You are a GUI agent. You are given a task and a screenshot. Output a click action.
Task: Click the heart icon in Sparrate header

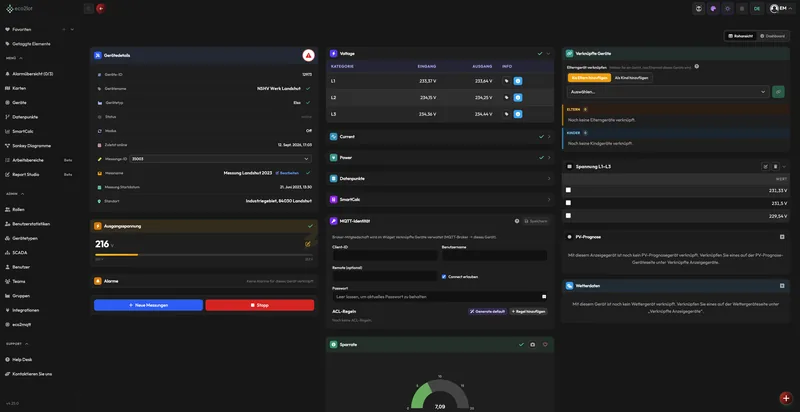pyautogui.click(x=545, y=345)
